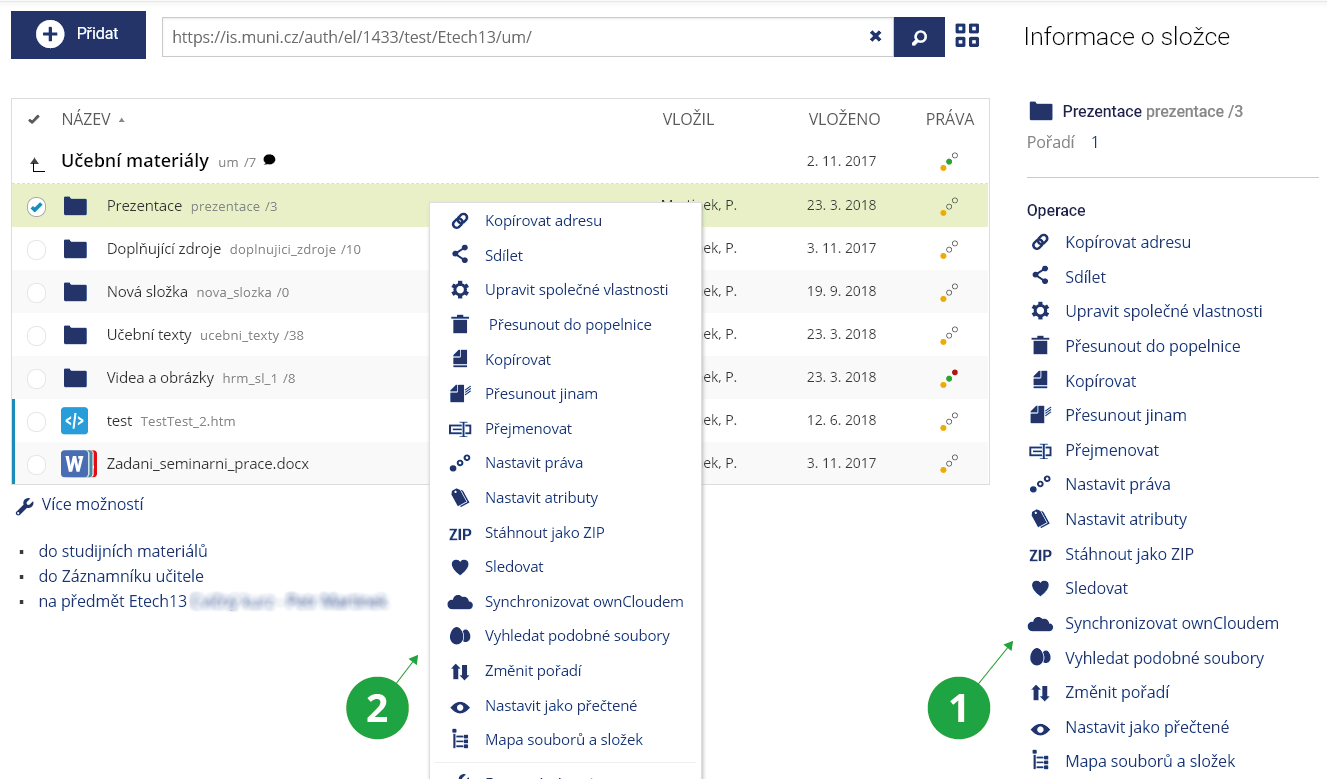Click the magnifier search button beside address bar

pyautogui.click(x=920, y=37)
